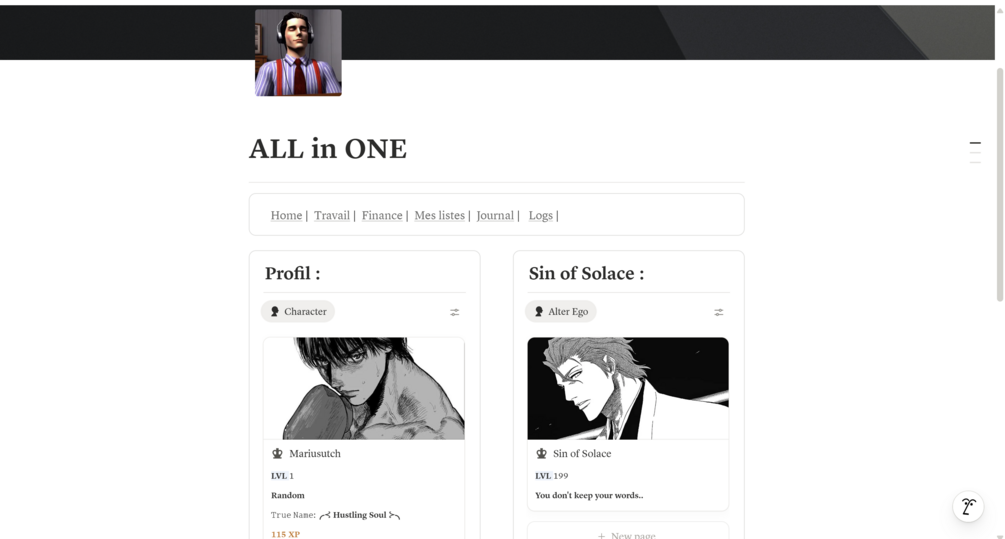The width and height of the screenshot is (1005, 539).
Task: Click the silhouette icon in Character tab
Action: 274,311
